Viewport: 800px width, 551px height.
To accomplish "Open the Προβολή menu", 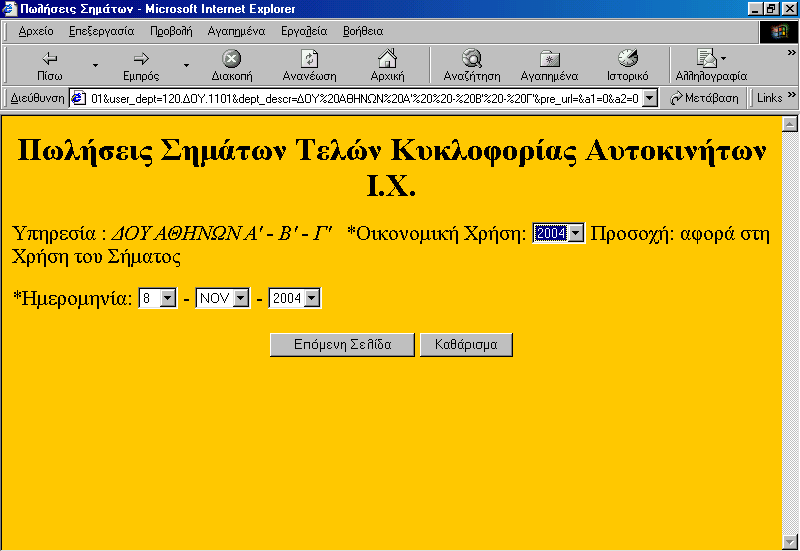I will pyautogui.click(x=170, y=31).
